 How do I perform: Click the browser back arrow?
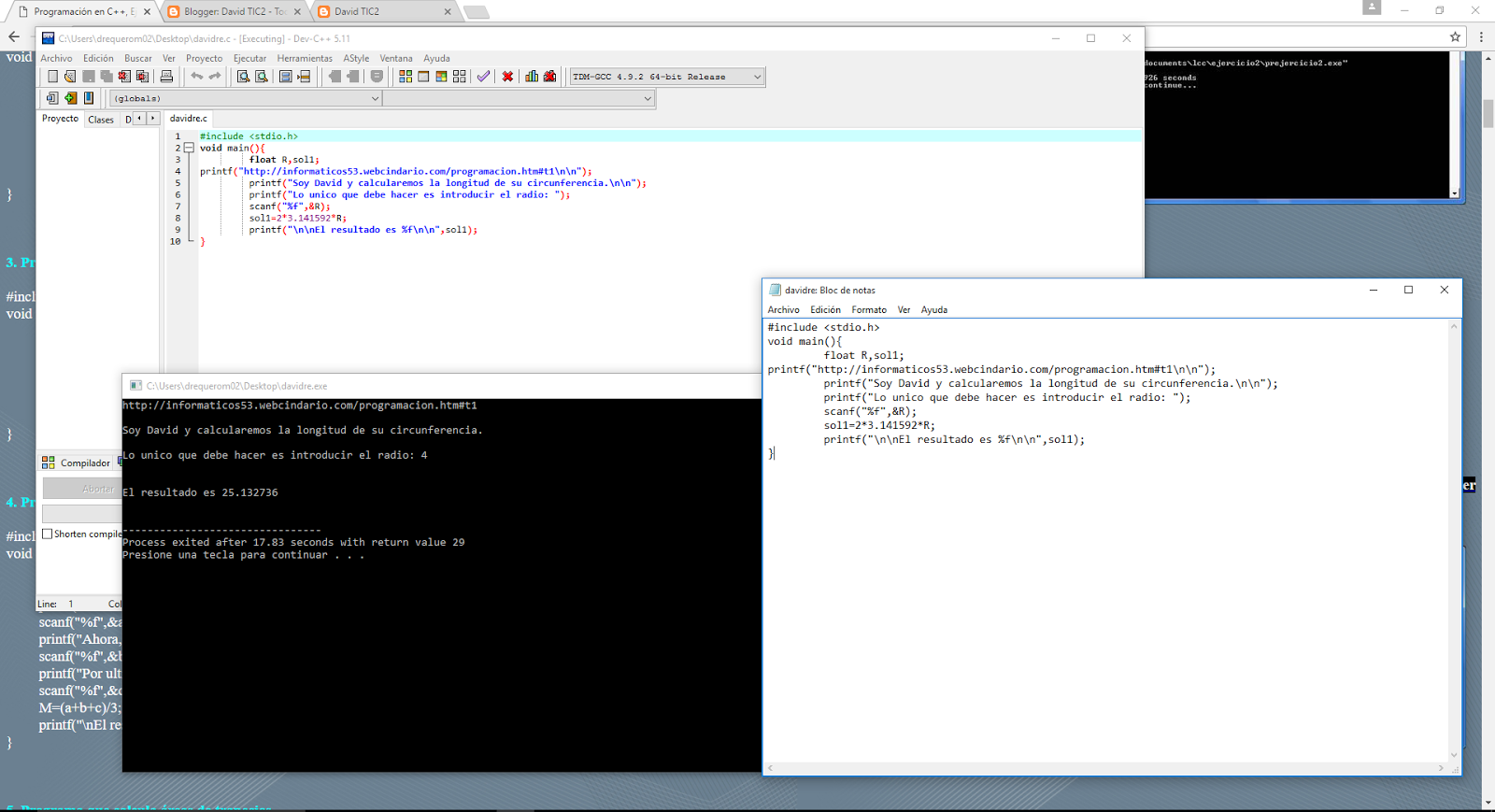14,37
